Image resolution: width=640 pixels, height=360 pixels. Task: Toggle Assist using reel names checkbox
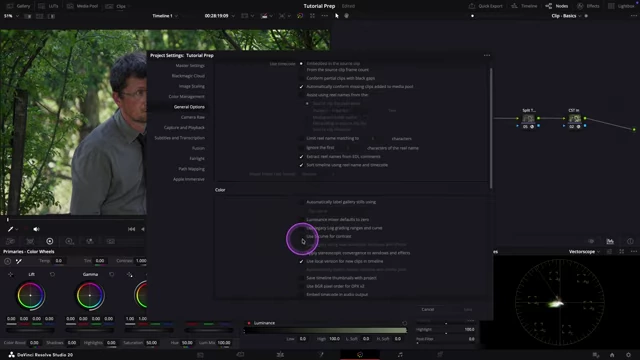click(x=301, y=95)
